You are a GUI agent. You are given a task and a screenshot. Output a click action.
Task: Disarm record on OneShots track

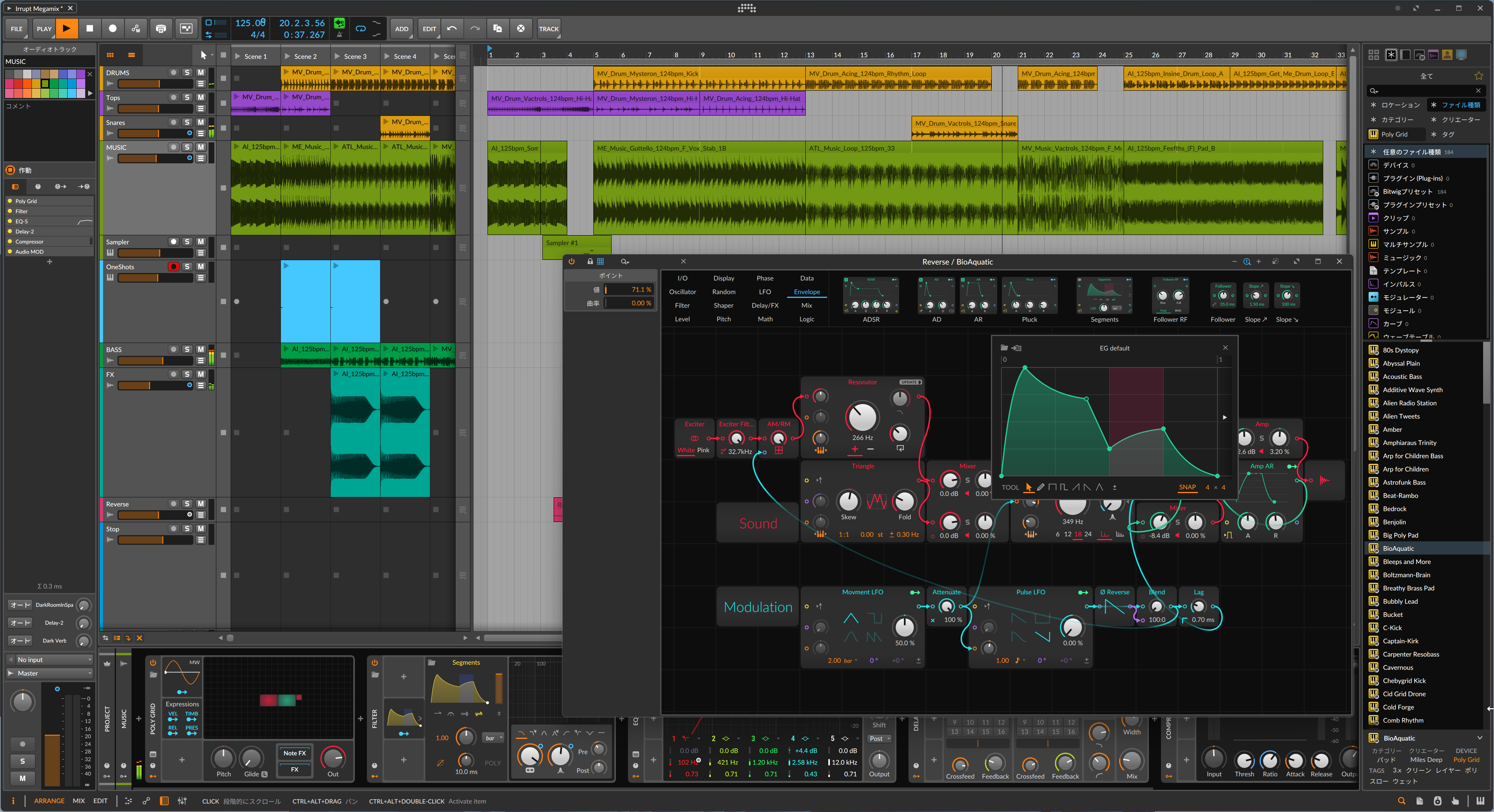(174, 267)
